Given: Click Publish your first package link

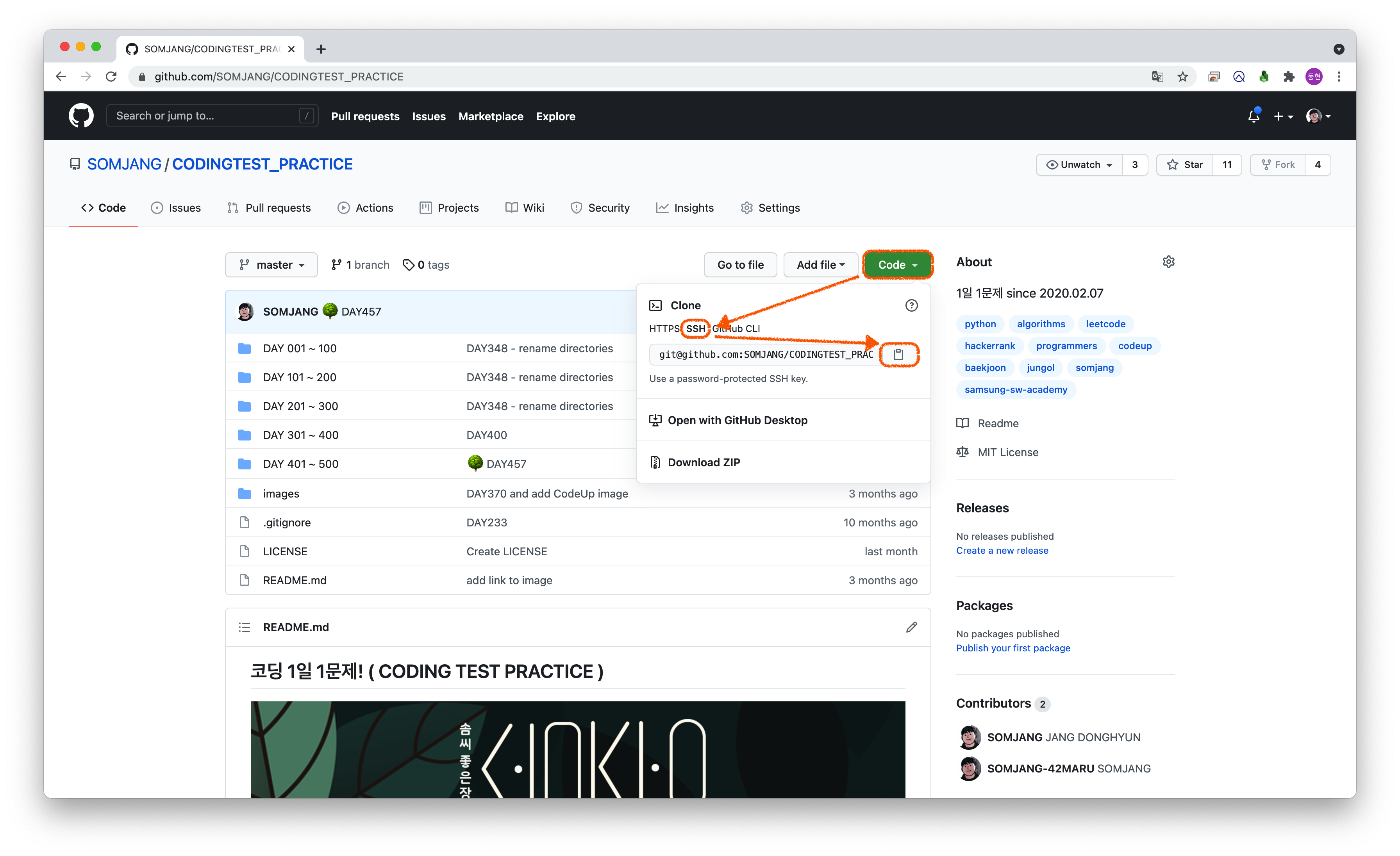Looking at the screenshot, I should pyautogui.click(x=1012, y=648).
